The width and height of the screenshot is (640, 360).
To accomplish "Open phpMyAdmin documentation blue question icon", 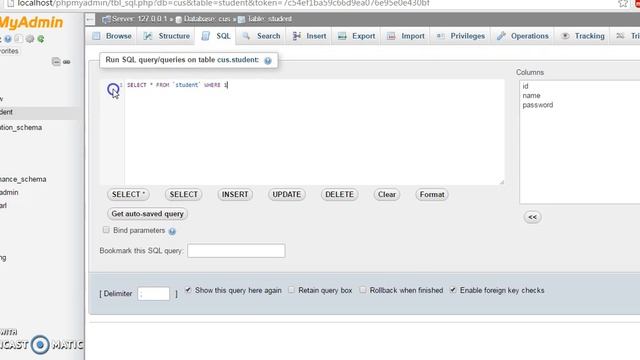I will tap(8, 39).
